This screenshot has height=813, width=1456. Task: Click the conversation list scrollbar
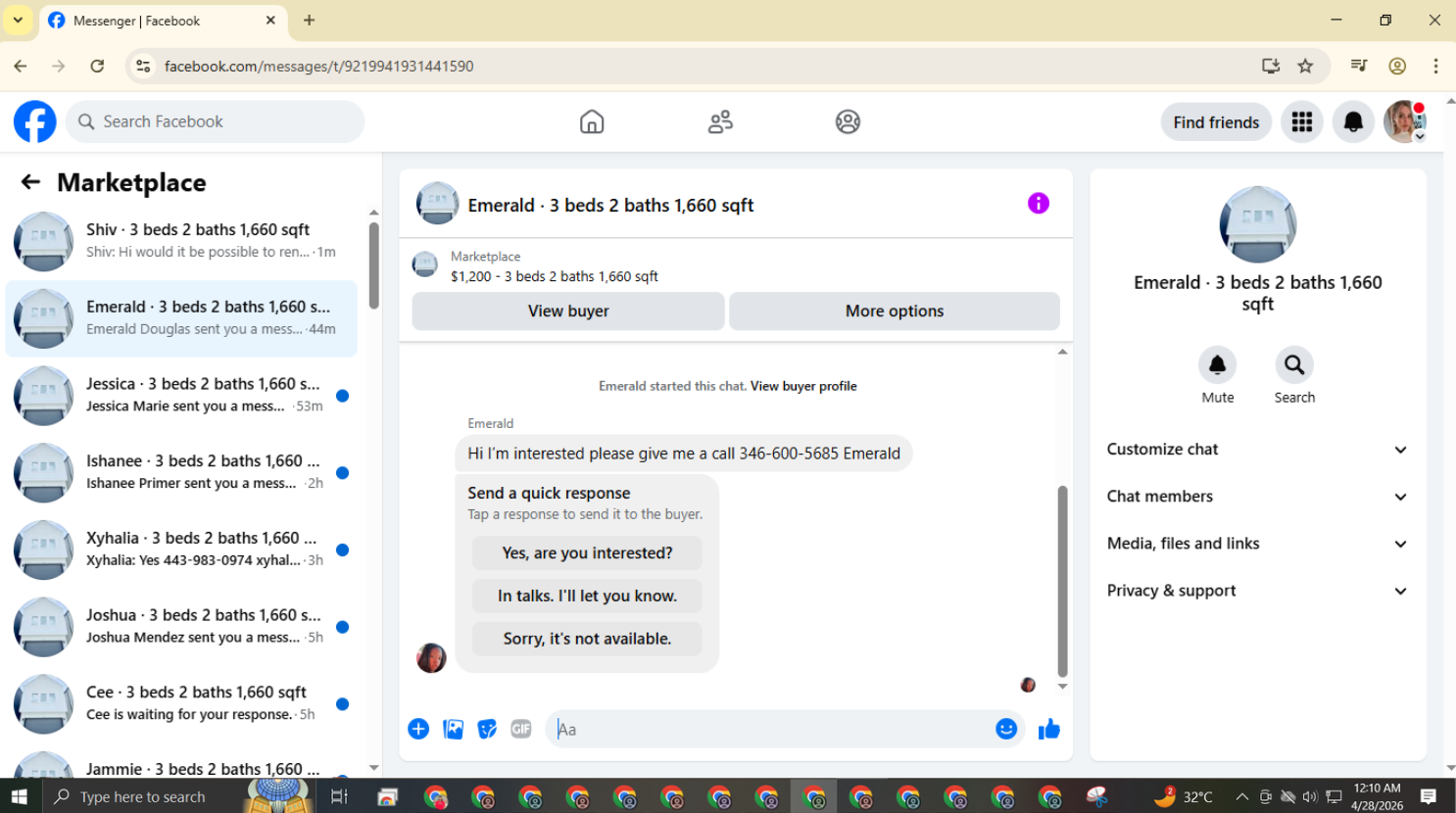[373, 264]
